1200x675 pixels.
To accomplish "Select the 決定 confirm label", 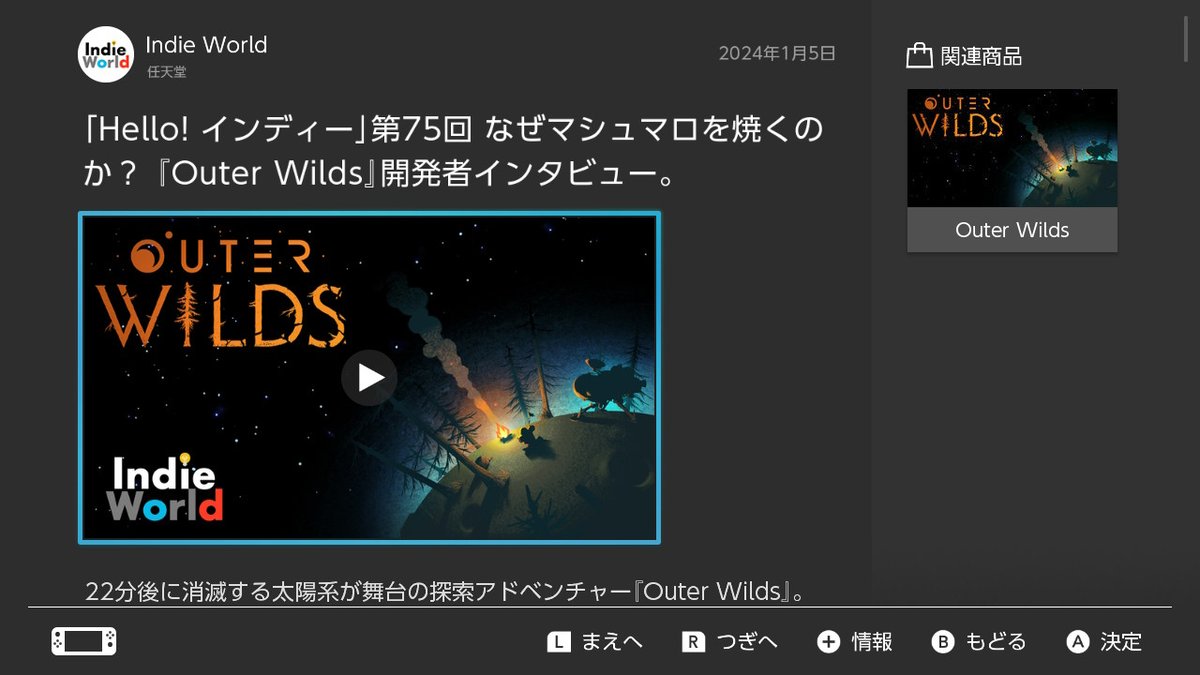I will pos(1121,642).
